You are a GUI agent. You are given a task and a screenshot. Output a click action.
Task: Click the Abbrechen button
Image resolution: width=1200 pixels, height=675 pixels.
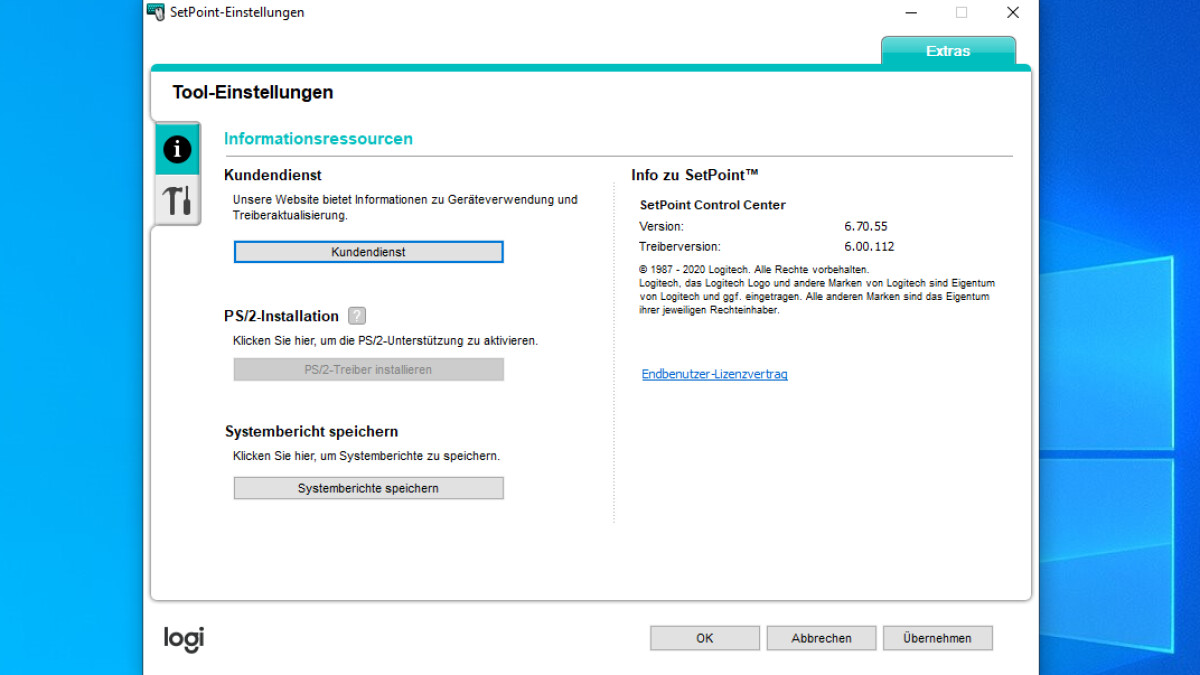[x=822, y=638]
